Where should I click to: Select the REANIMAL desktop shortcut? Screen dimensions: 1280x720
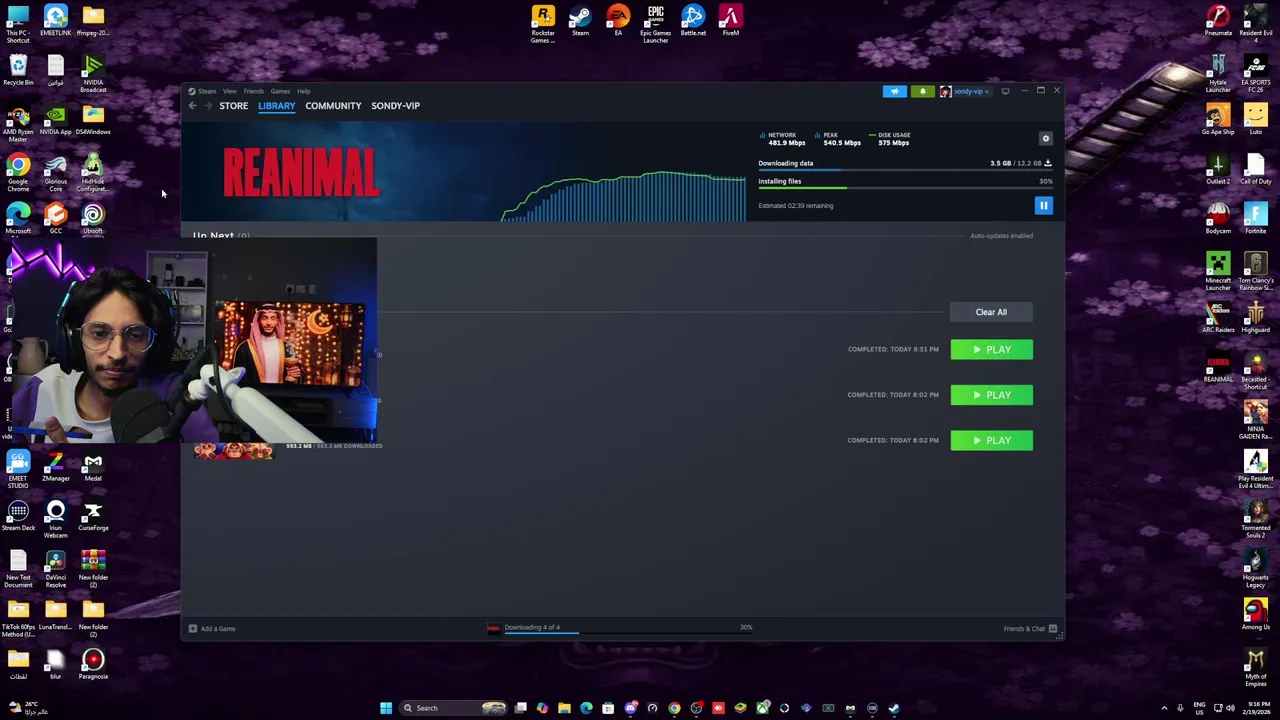1218,367
